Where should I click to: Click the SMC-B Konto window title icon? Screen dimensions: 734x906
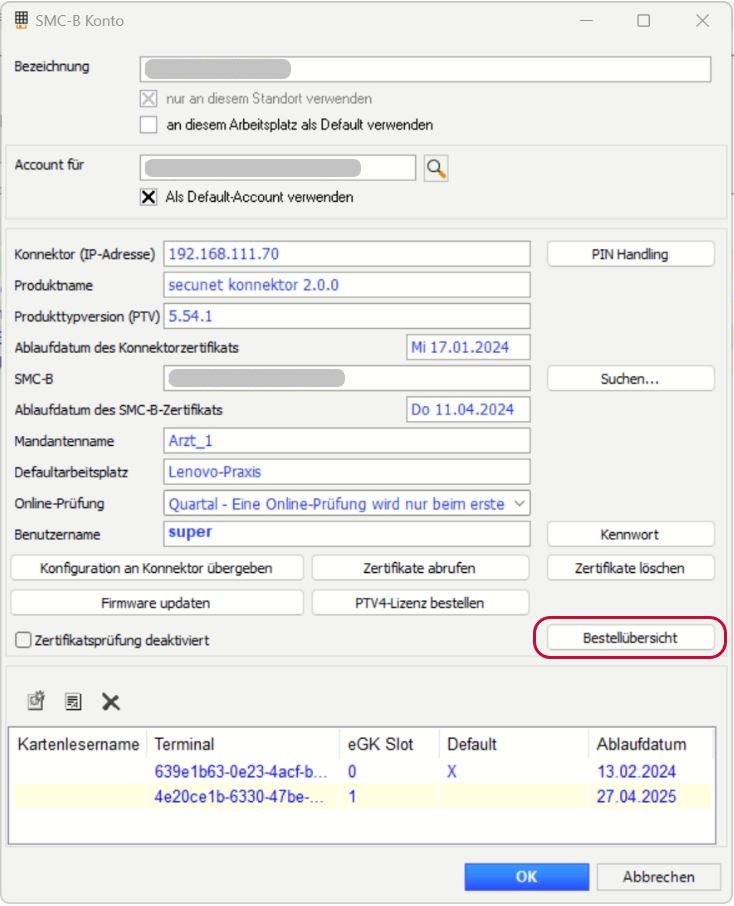pyautogui.click(x=21, y=20)
